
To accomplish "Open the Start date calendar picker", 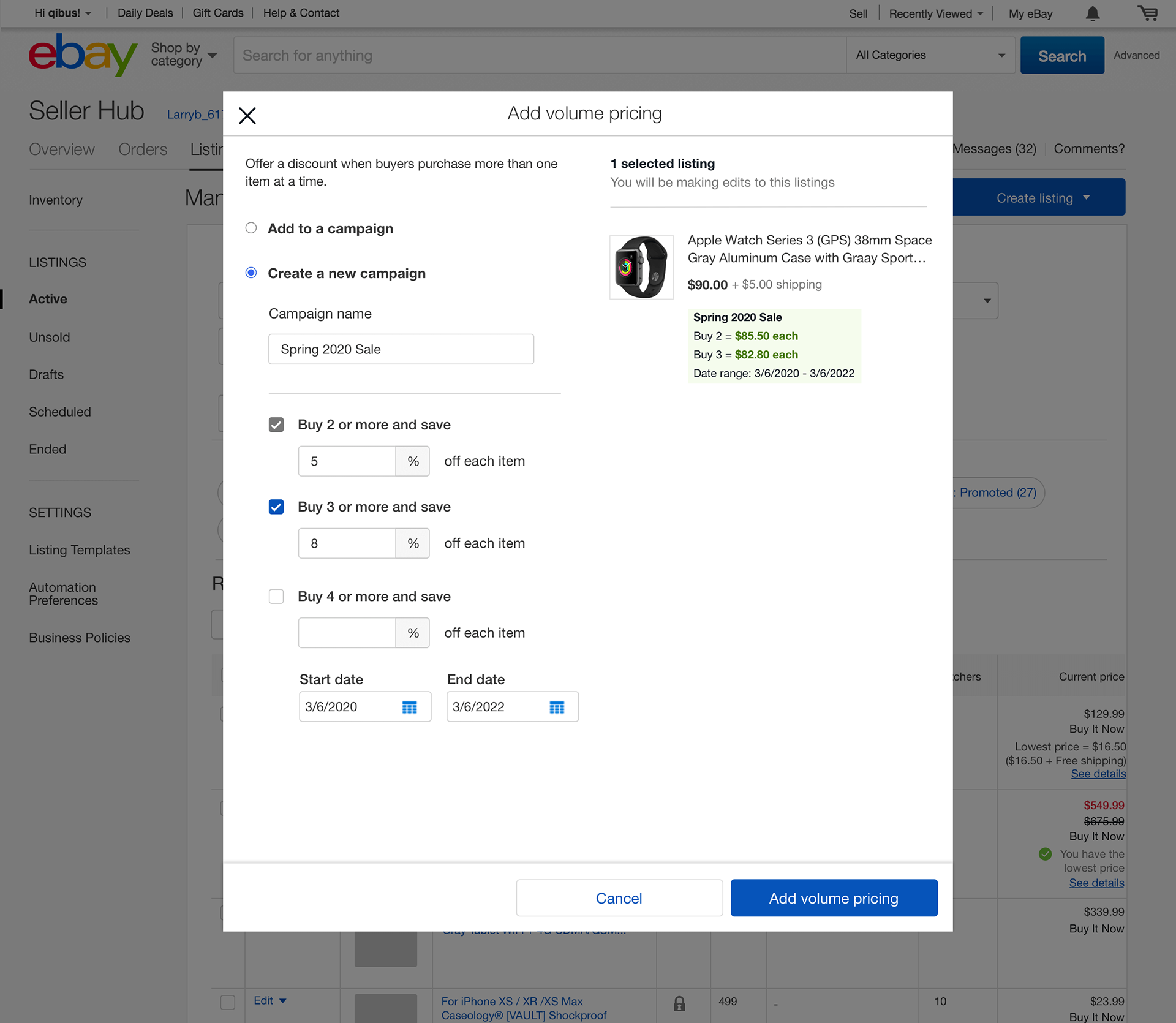I will pyautogui.click(x=409, y=708).
